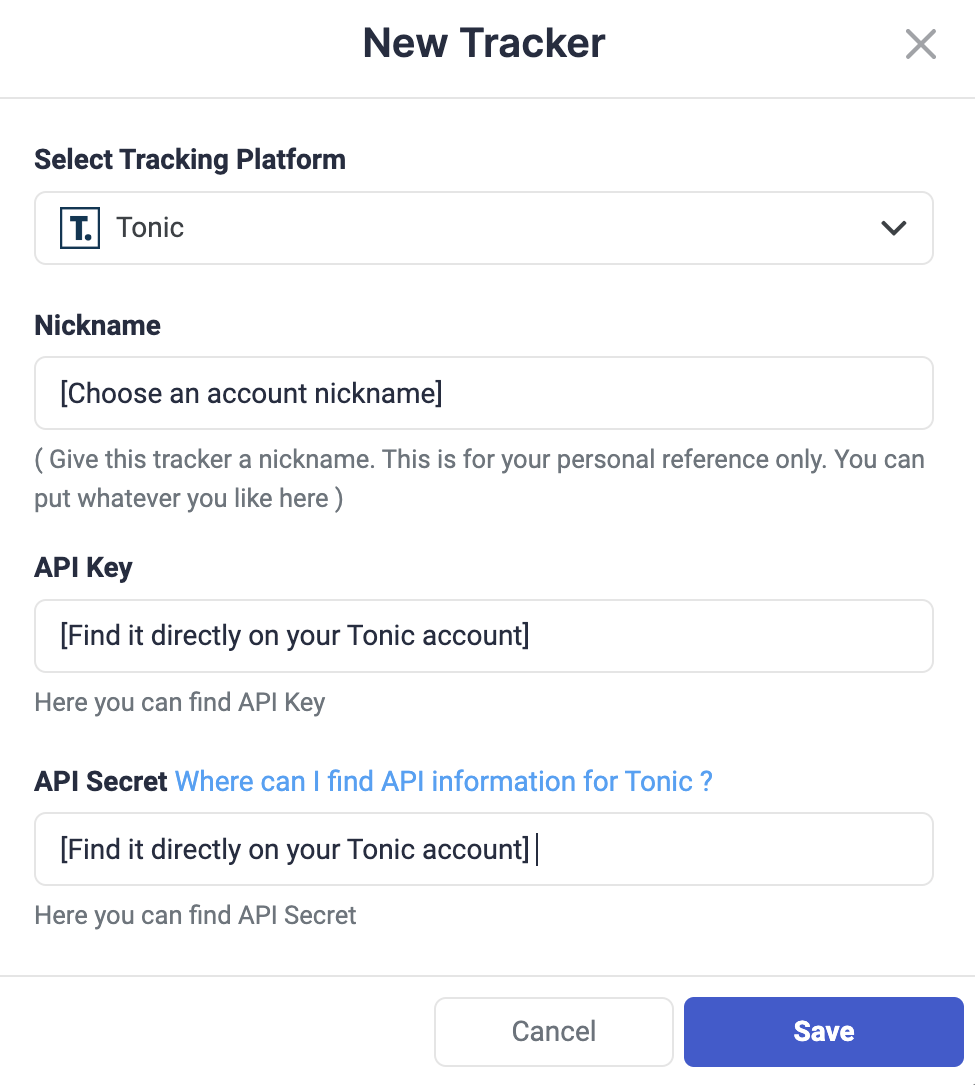Image resolution: width=975 pixels, height=1085 pixels.
Task: Expand the Select Tracking Platform combo box
Action: [x=484, y=228]
